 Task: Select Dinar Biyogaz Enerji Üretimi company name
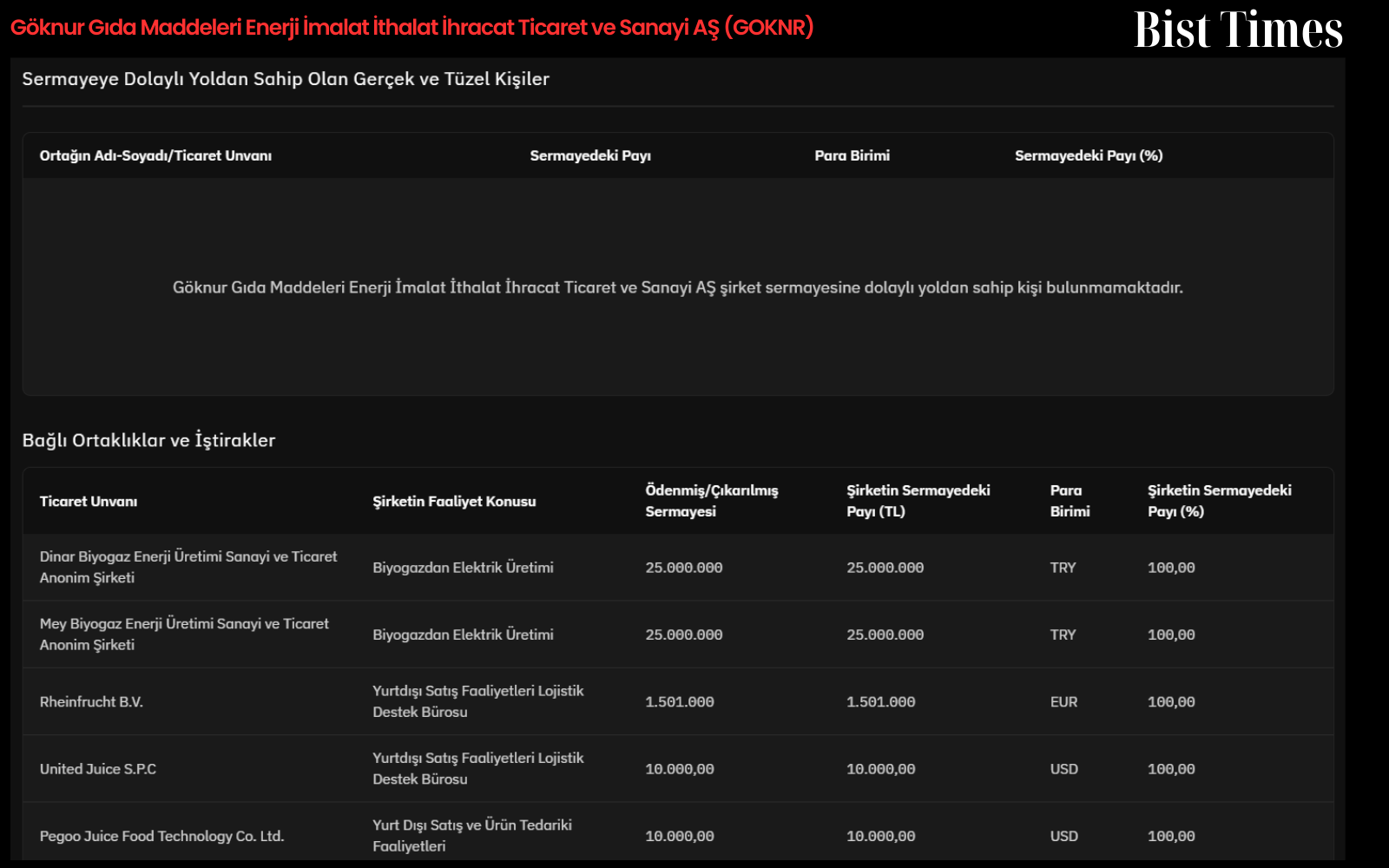(188, 567)
